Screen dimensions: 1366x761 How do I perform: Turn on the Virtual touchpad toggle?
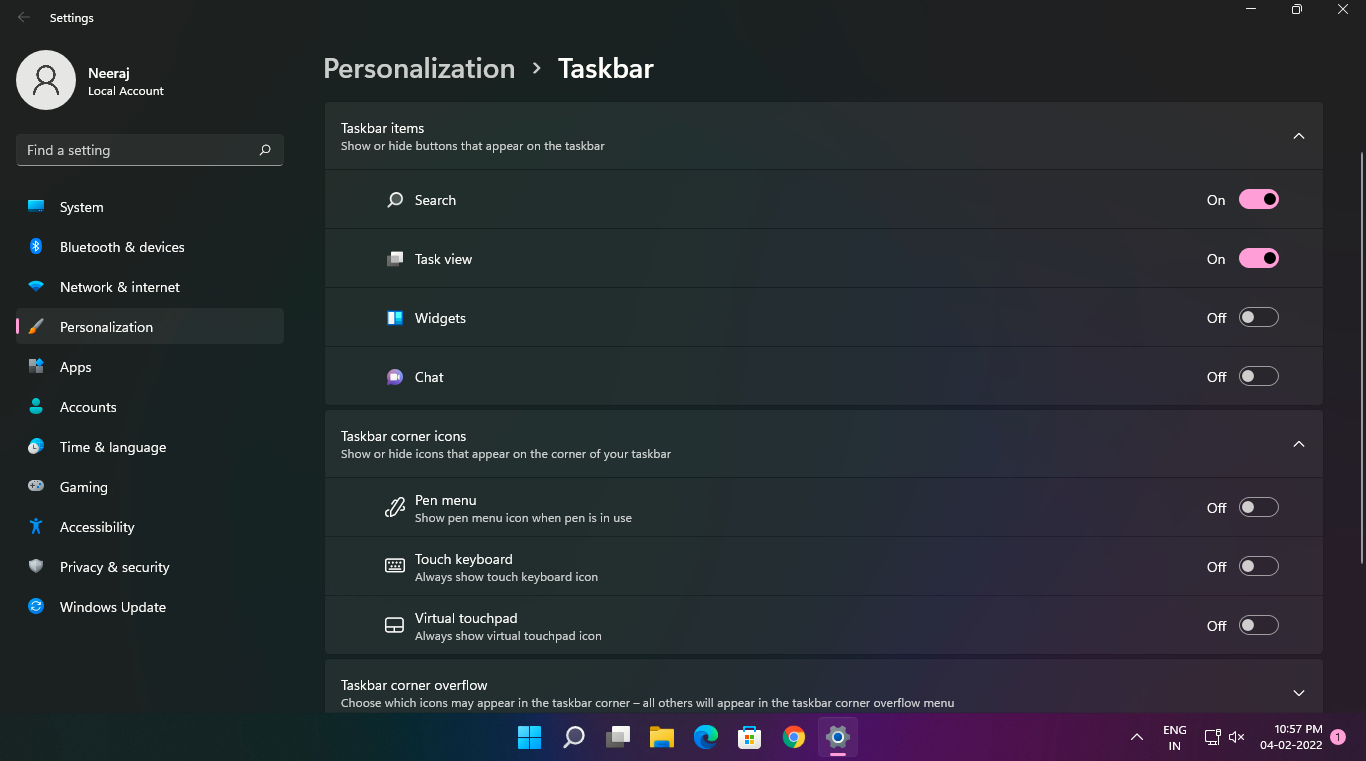click(1259, 625)
